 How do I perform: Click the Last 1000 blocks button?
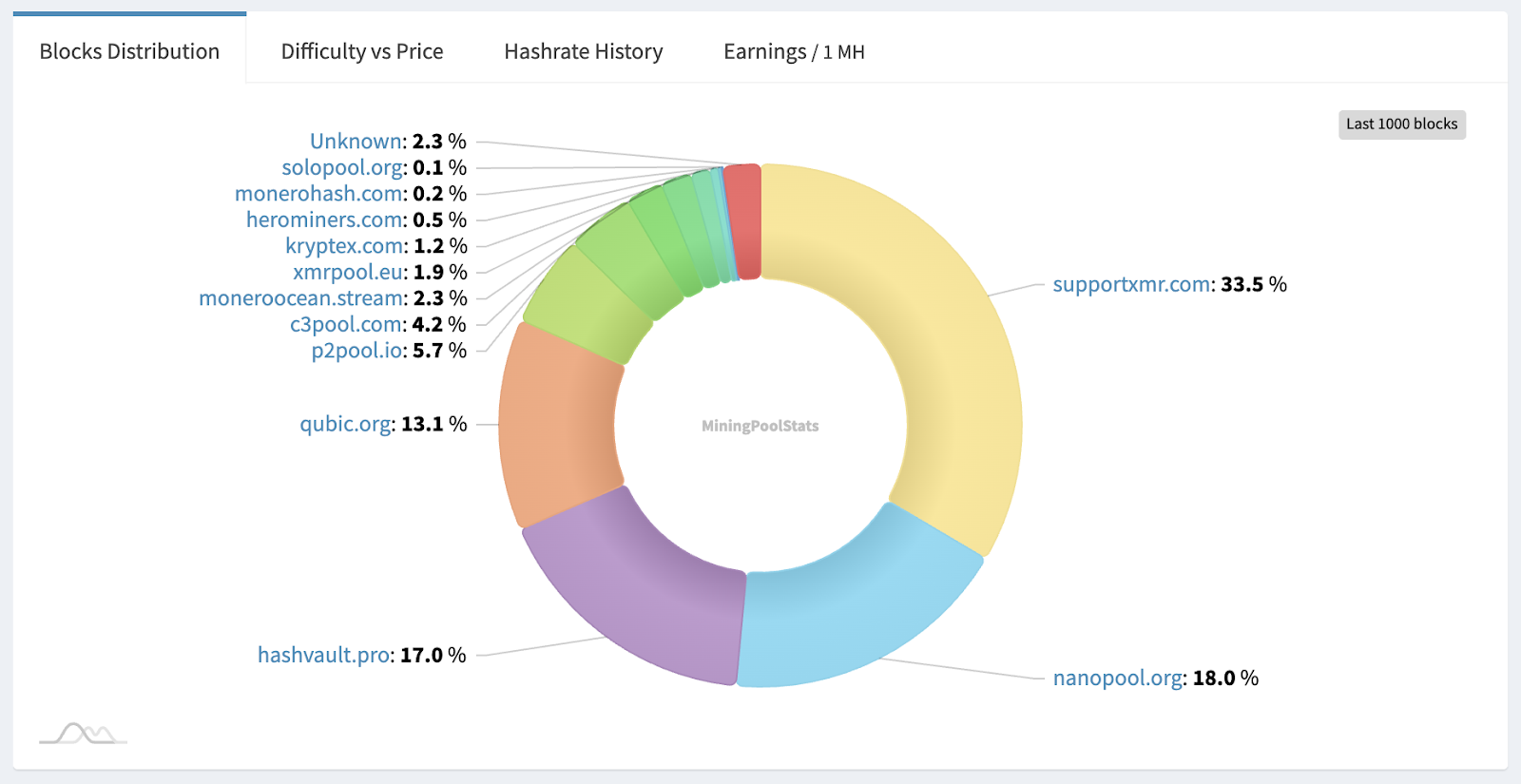[1402, 124]
